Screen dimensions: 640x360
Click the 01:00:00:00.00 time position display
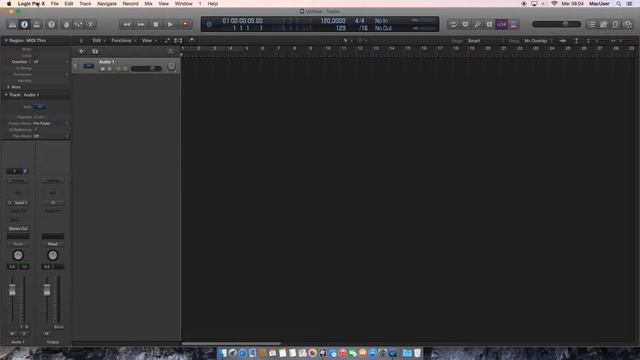(242, 21)
